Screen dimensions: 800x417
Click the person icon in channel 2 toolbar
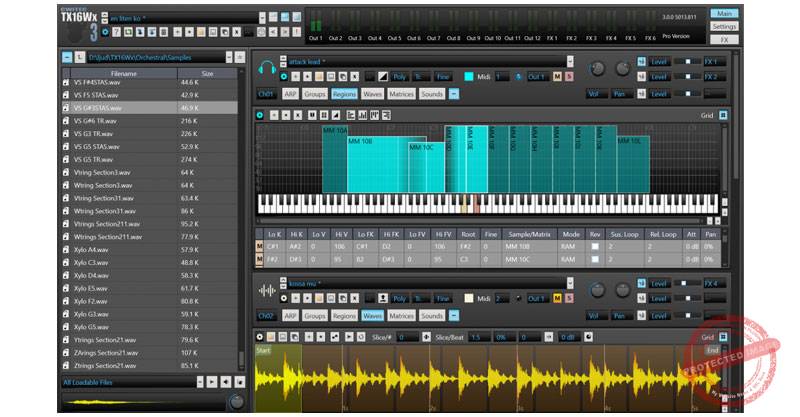pos(383,298)
